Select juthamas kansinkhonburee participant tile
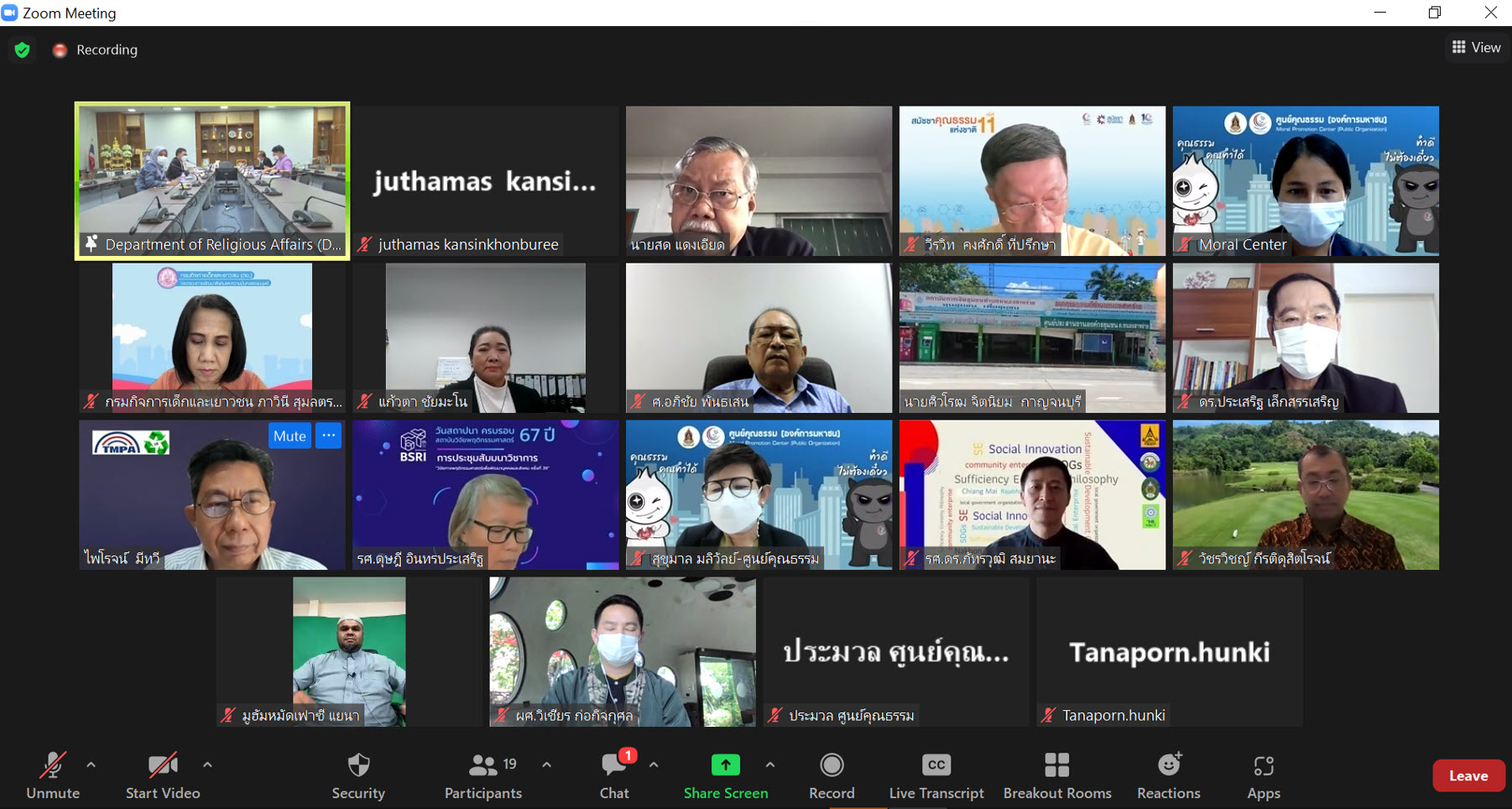 [x=485, y=181]
